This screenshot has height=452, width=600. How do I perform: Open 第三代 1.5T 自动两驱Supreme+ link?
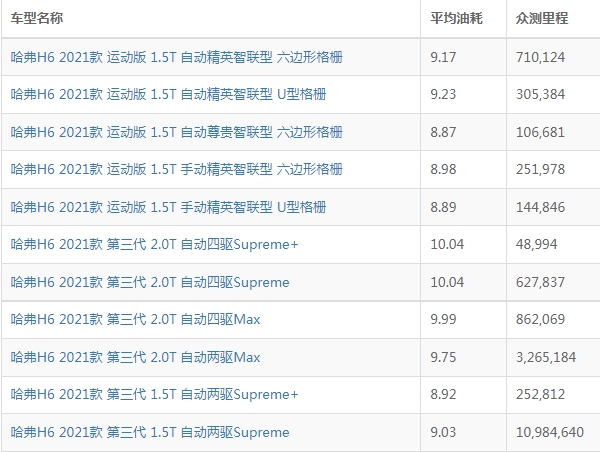pos(154,394)
